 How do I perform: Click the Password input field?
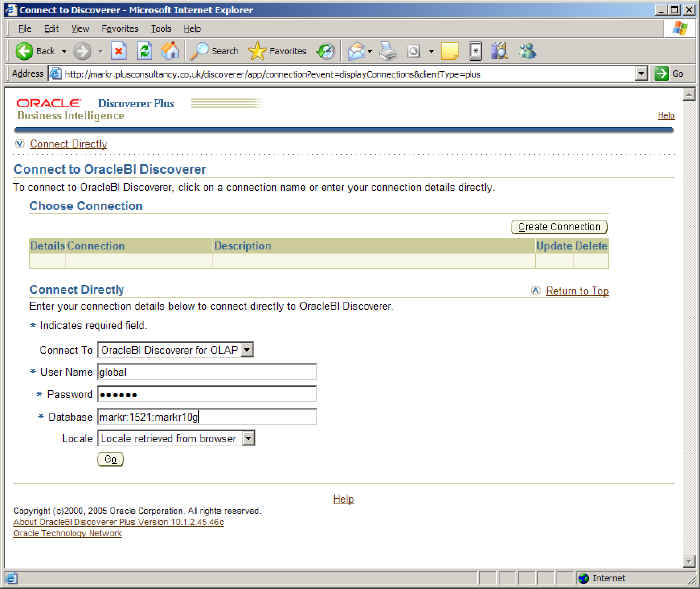[207, 394]
